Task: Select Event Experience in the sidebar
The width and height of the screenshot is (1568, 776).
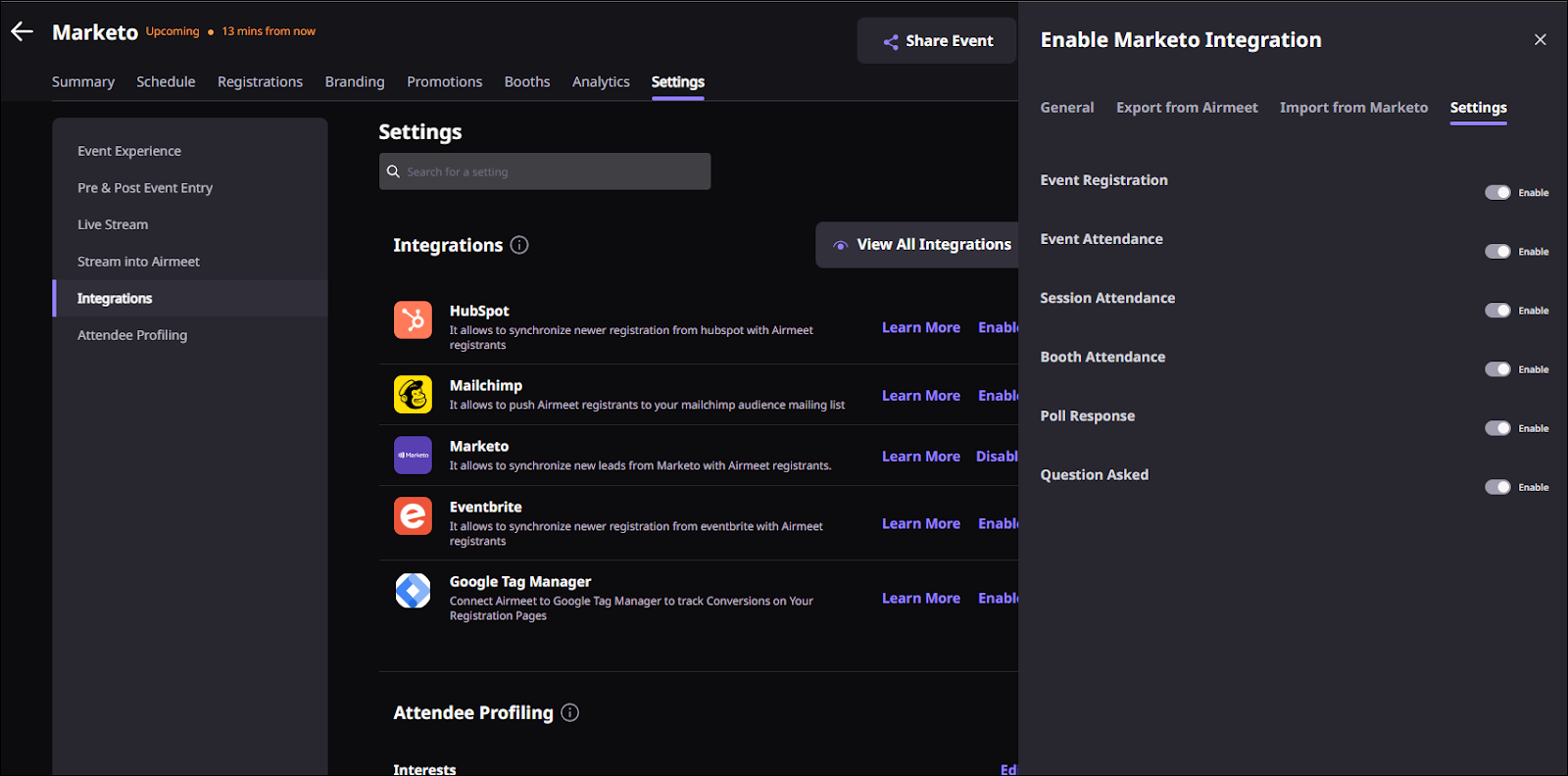Action: click(190, 151)
